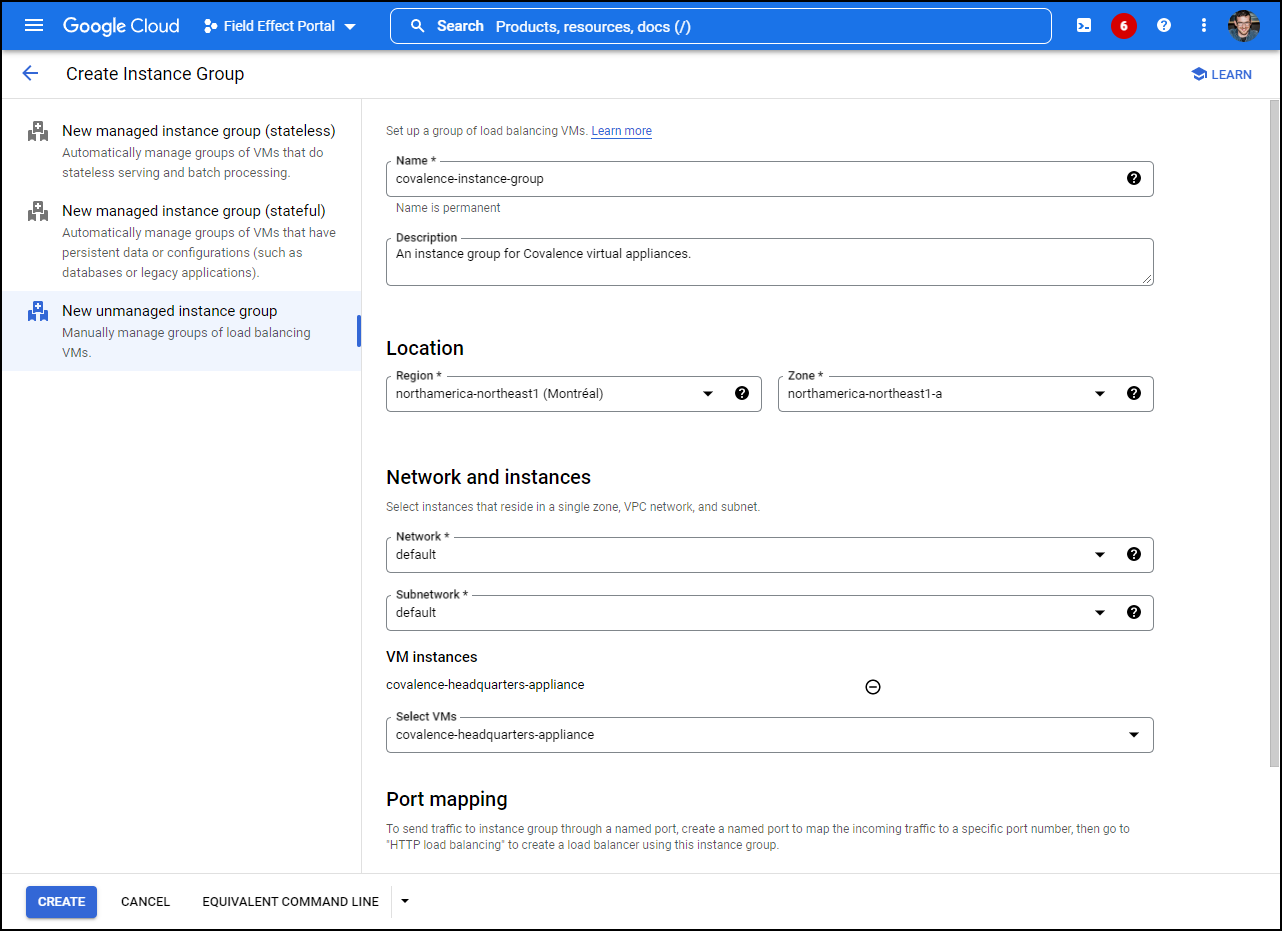The height and width of the screenshot is (931, 1282).
Task: Click the Description text area
Action: coord(770,262)
